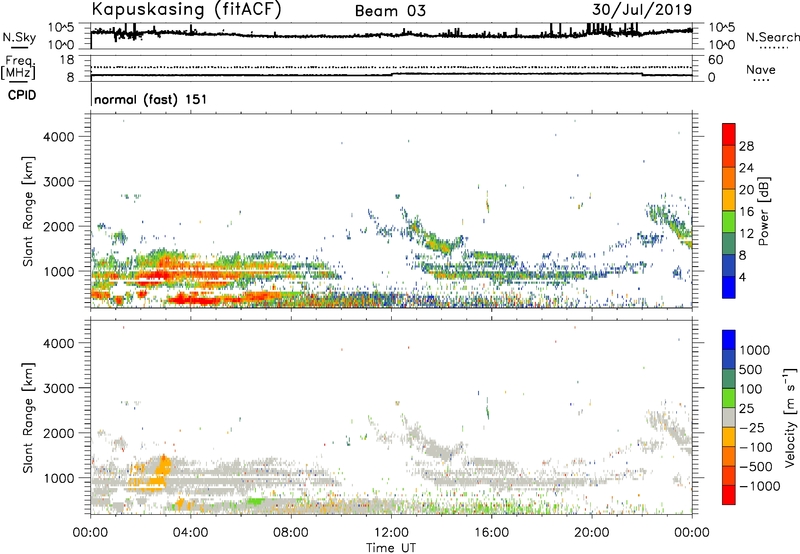Click the 'Time UT' axis title
This screenshot has height=554, width=800.
(391, 548)
